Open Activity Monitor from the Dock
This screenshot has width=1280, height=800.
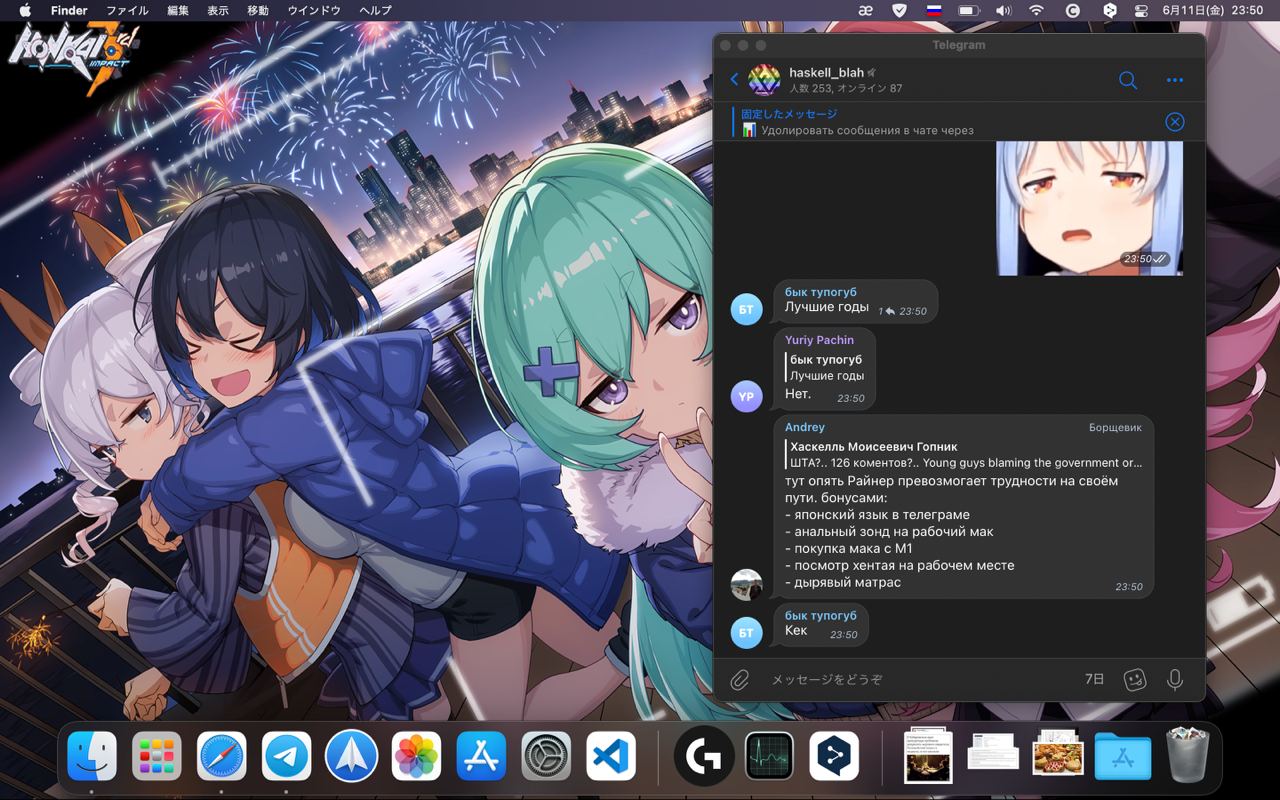769,756
